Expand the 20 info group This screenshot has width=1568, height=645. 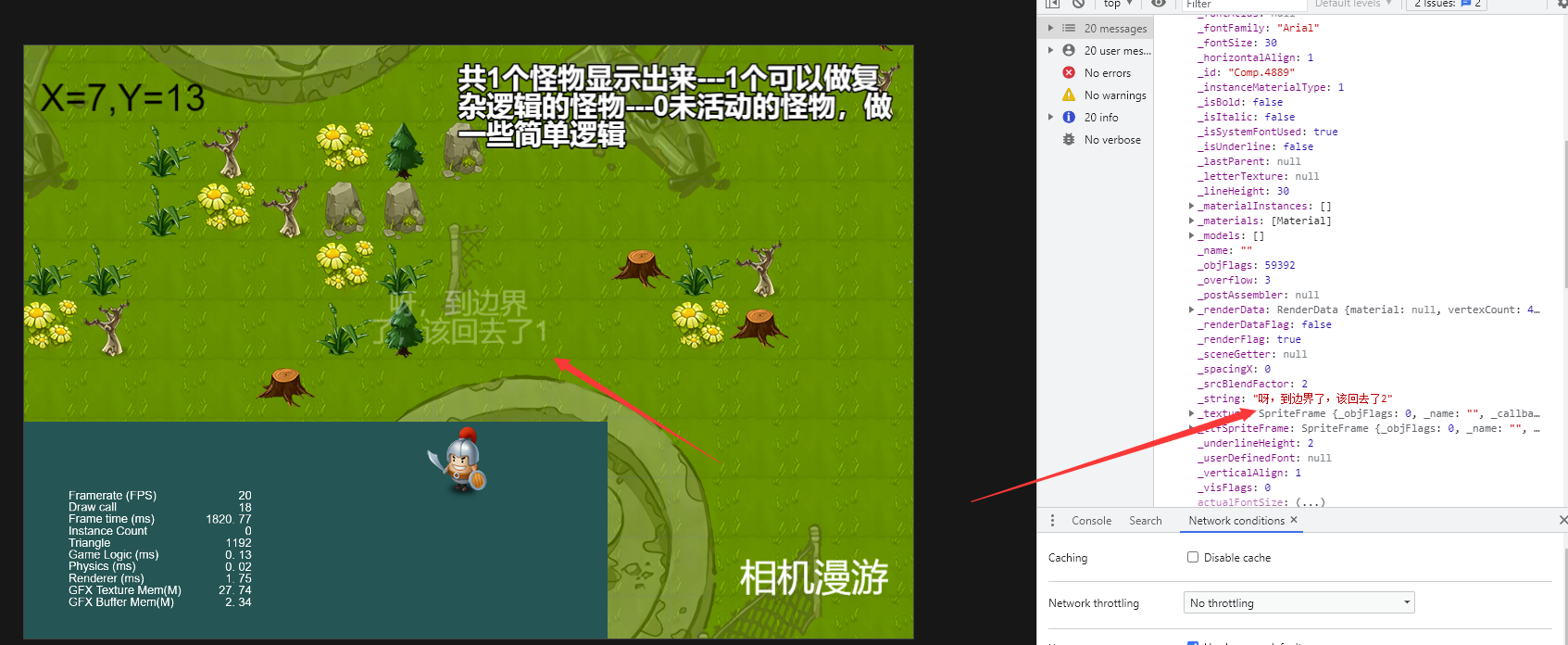(1050, 118)
